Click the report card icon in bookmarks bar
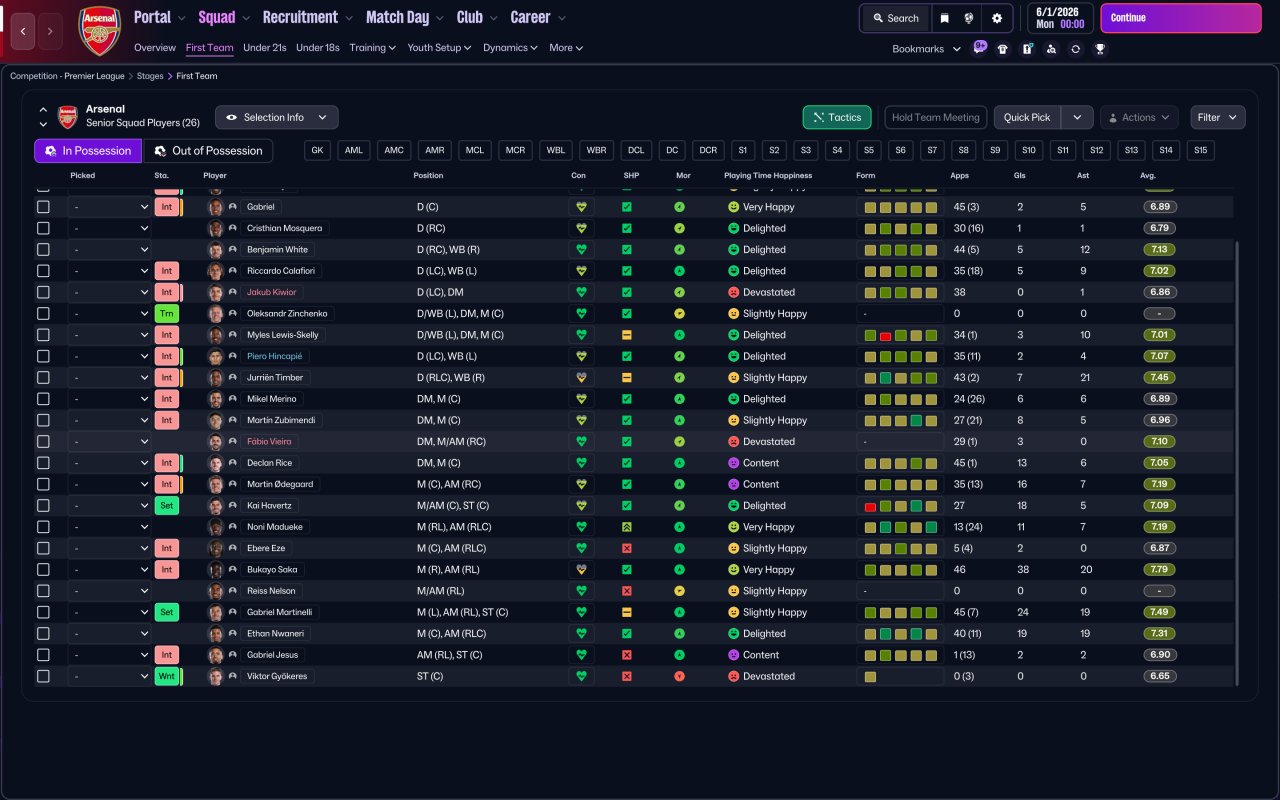This screenshot has height=800, width=1280. coord(1027,49)
